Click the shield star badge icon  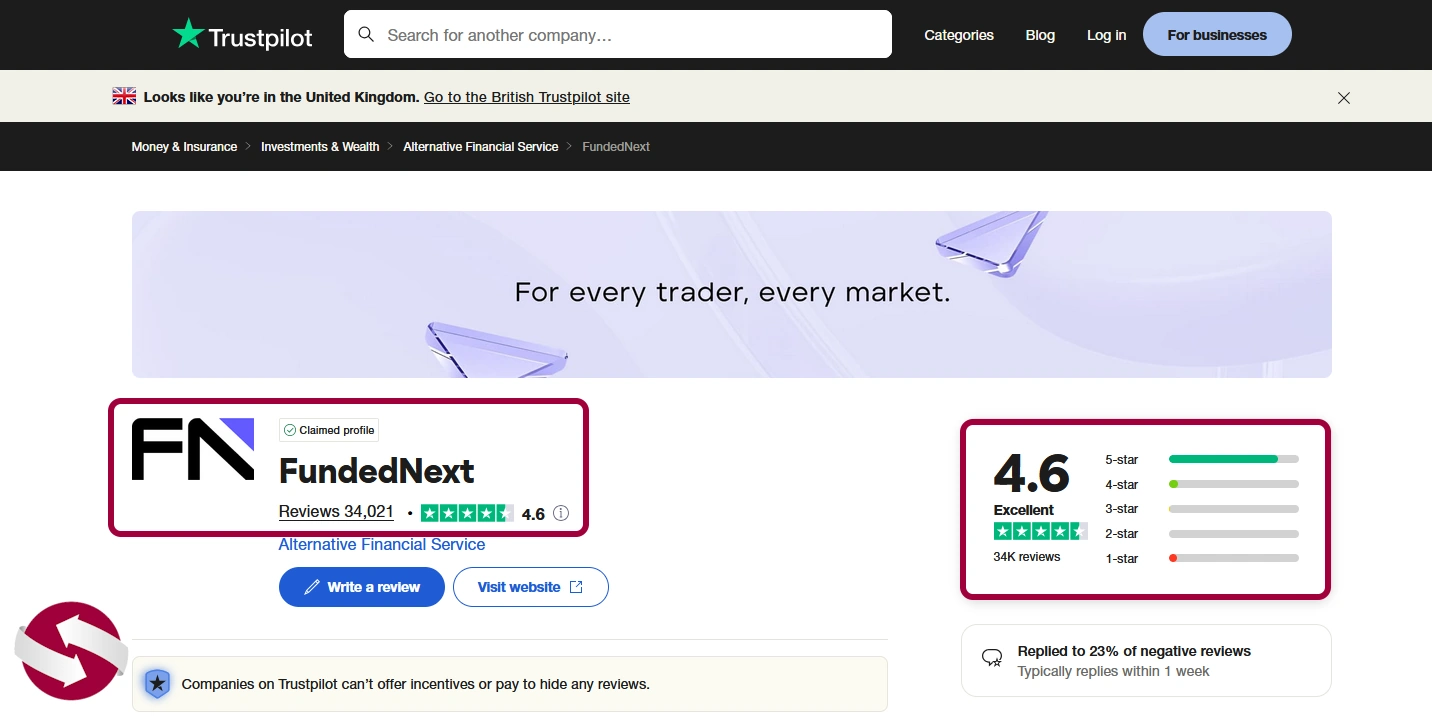pos(157,684)
